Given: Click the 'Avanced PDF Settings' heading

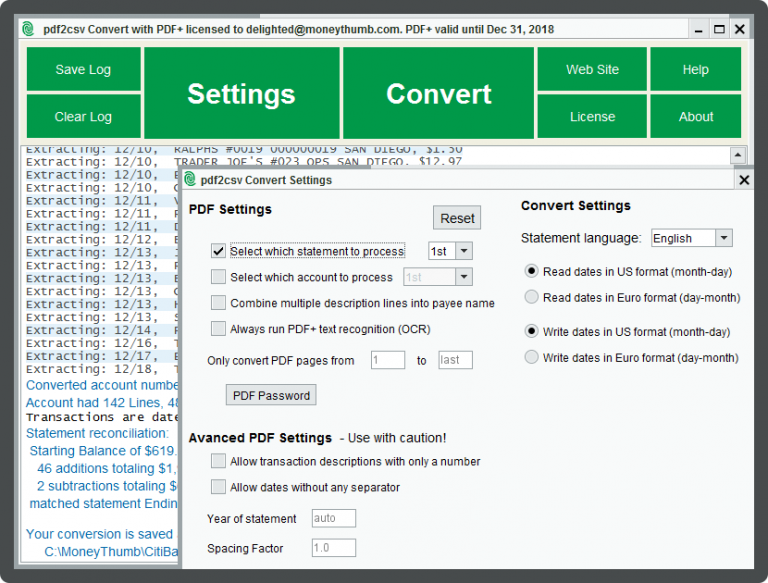Looking at the screenshot, I should (x=260, y=437).
